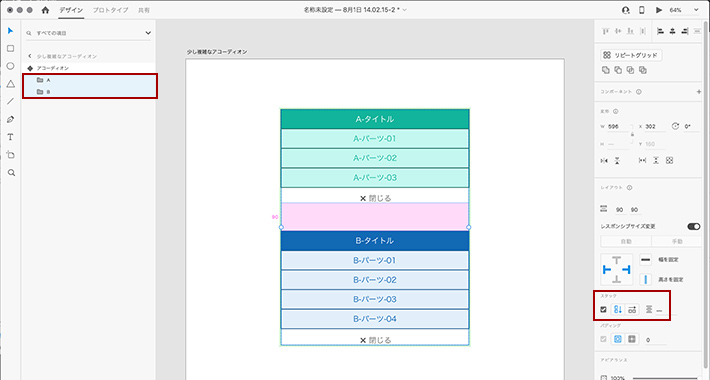Viewport: 710px width, 380px height.
Task: Click the X position input field
Action: [655, 127]
